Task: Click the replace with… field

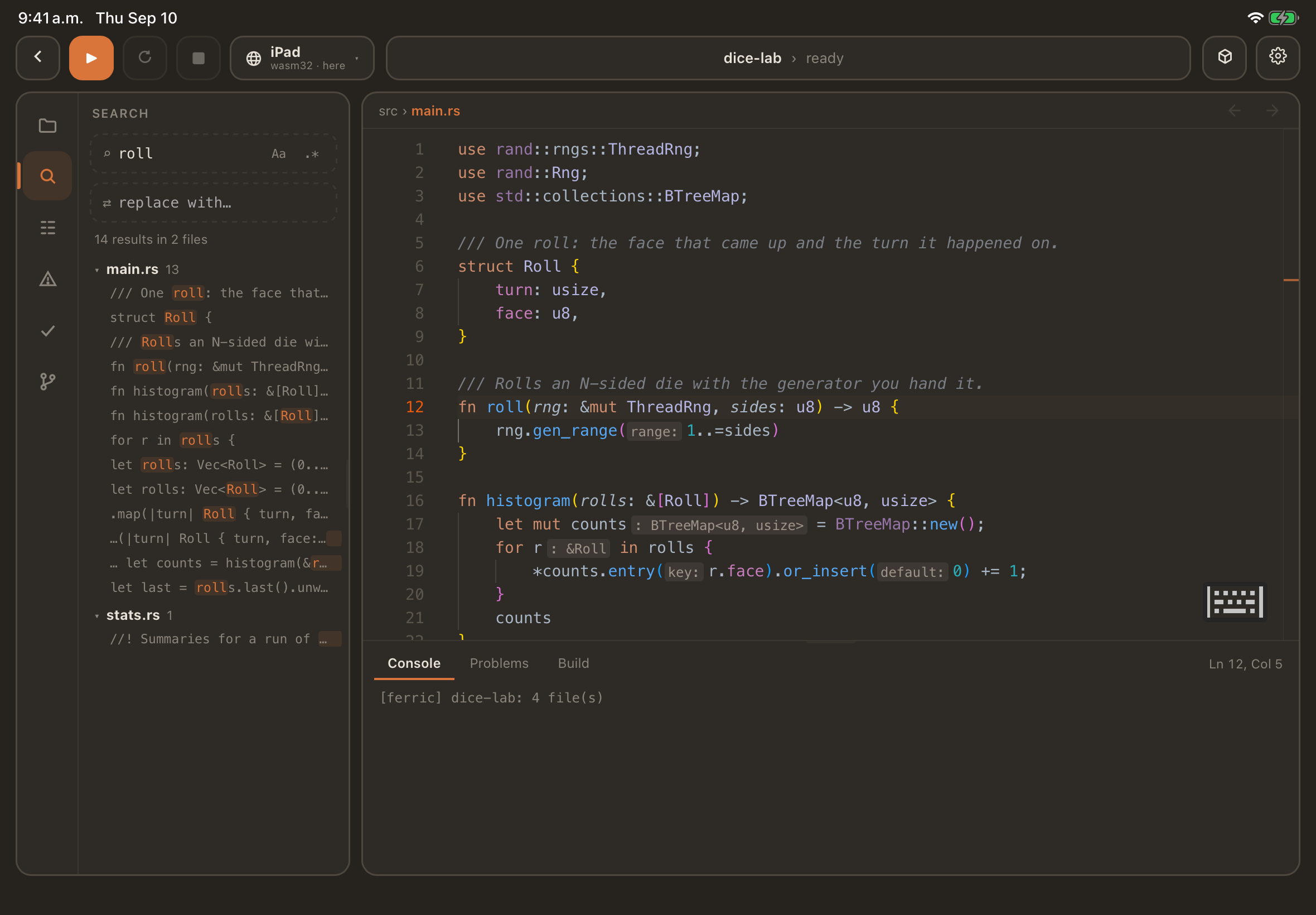Action: pos(213,203)
